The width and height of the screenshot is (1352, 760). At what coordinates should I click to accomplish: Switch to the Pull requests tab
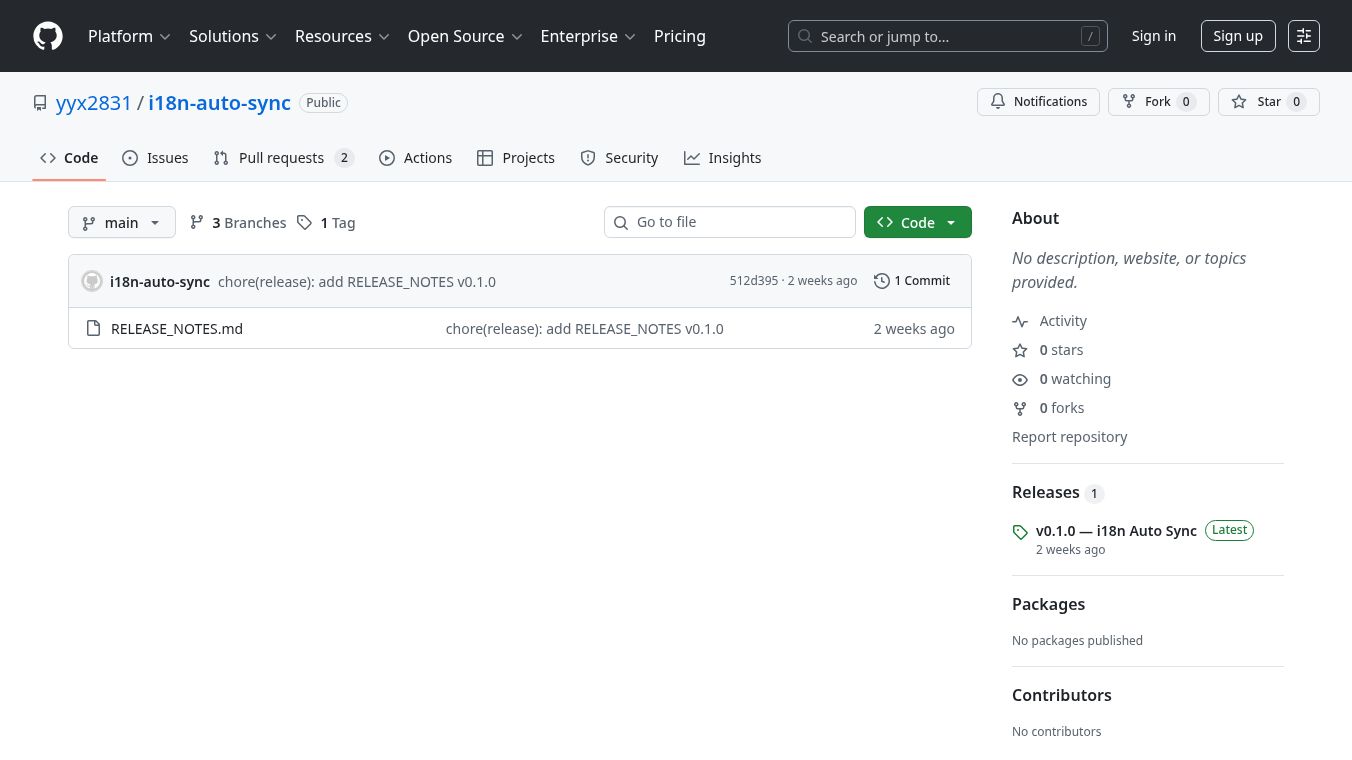(283, 158)
